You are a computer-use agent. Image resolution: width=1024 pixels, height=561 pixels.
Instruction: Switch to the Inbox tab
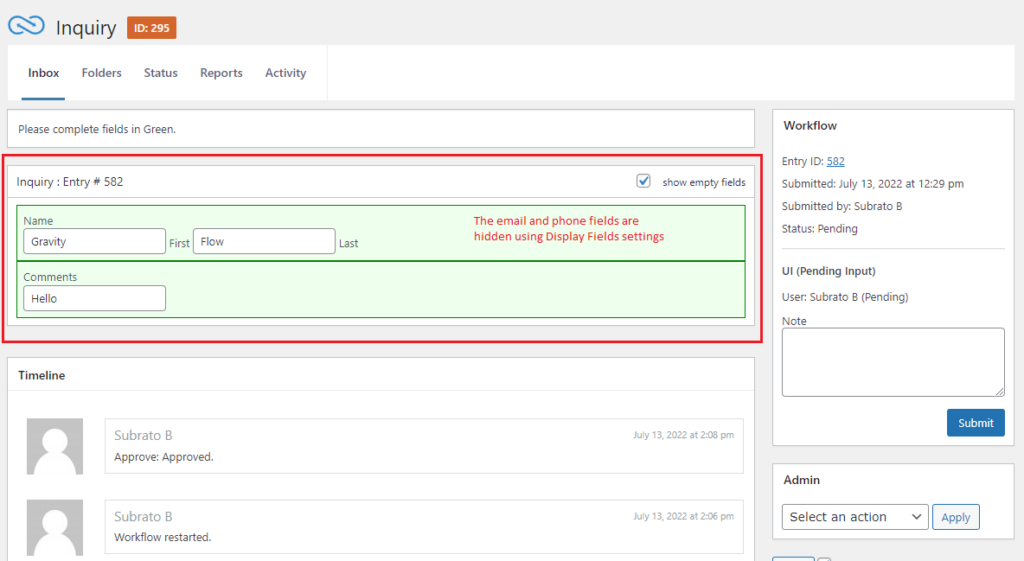43,73
